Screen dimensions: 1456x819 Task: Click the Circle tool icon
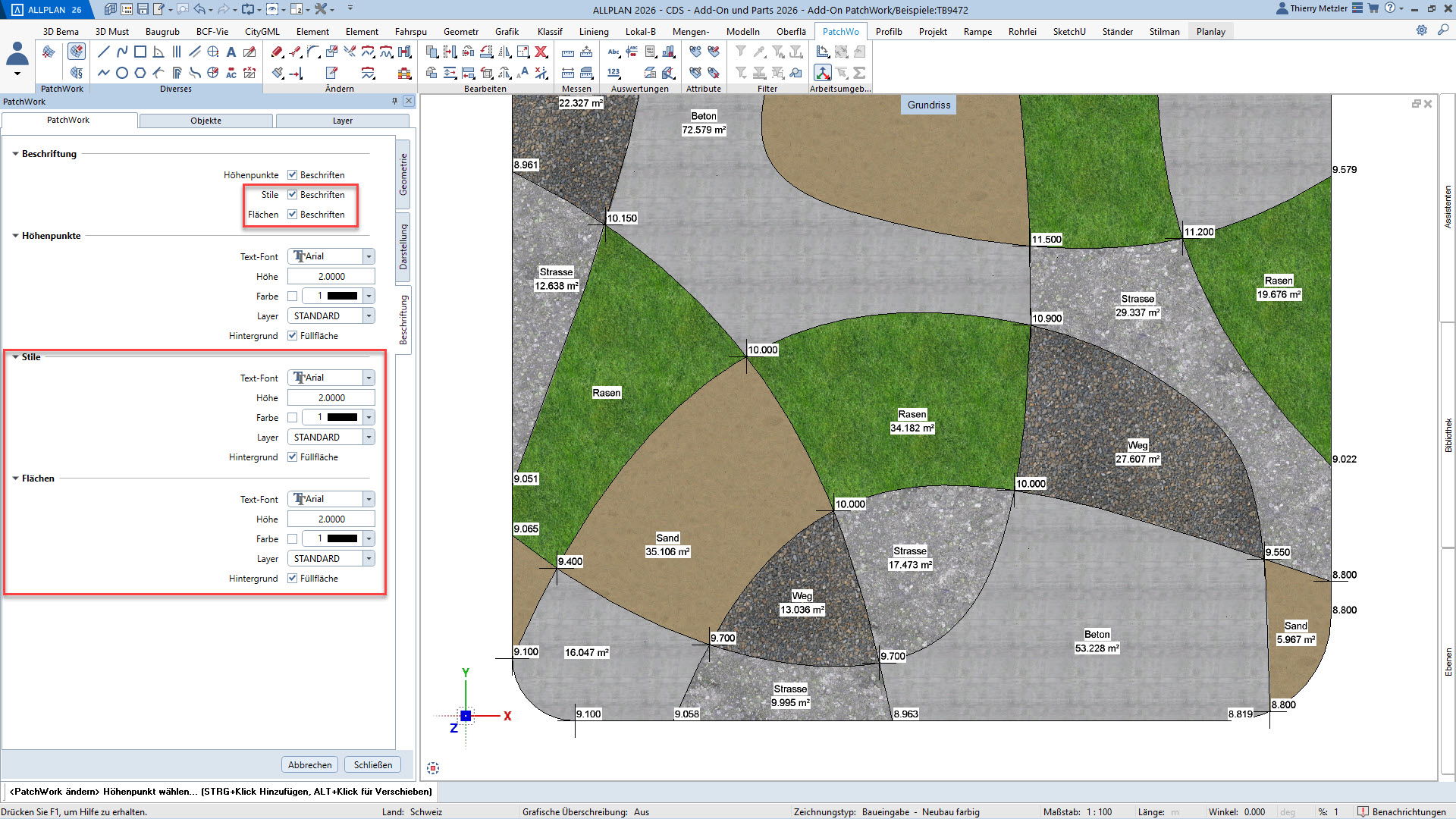121,74
